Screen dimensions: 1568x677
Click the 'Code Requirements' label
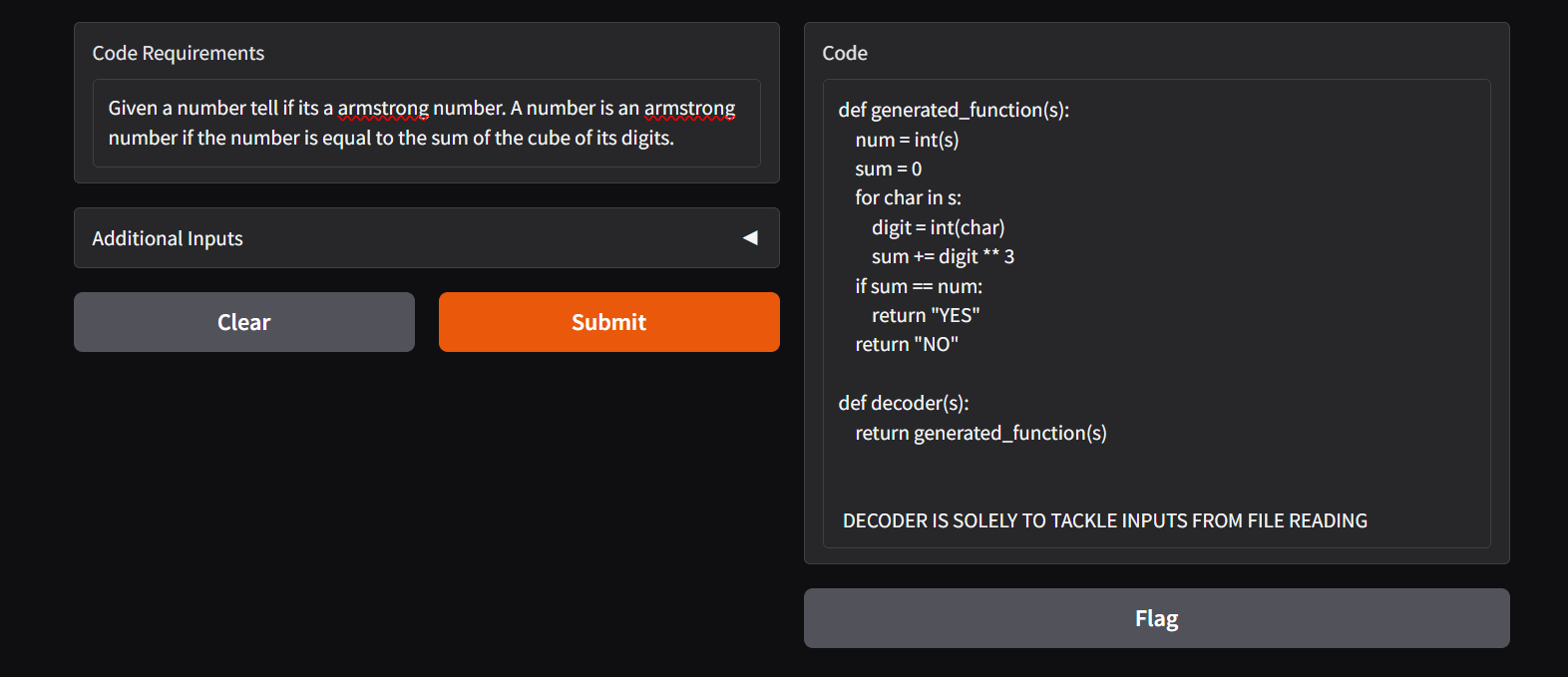click(179, 53)
